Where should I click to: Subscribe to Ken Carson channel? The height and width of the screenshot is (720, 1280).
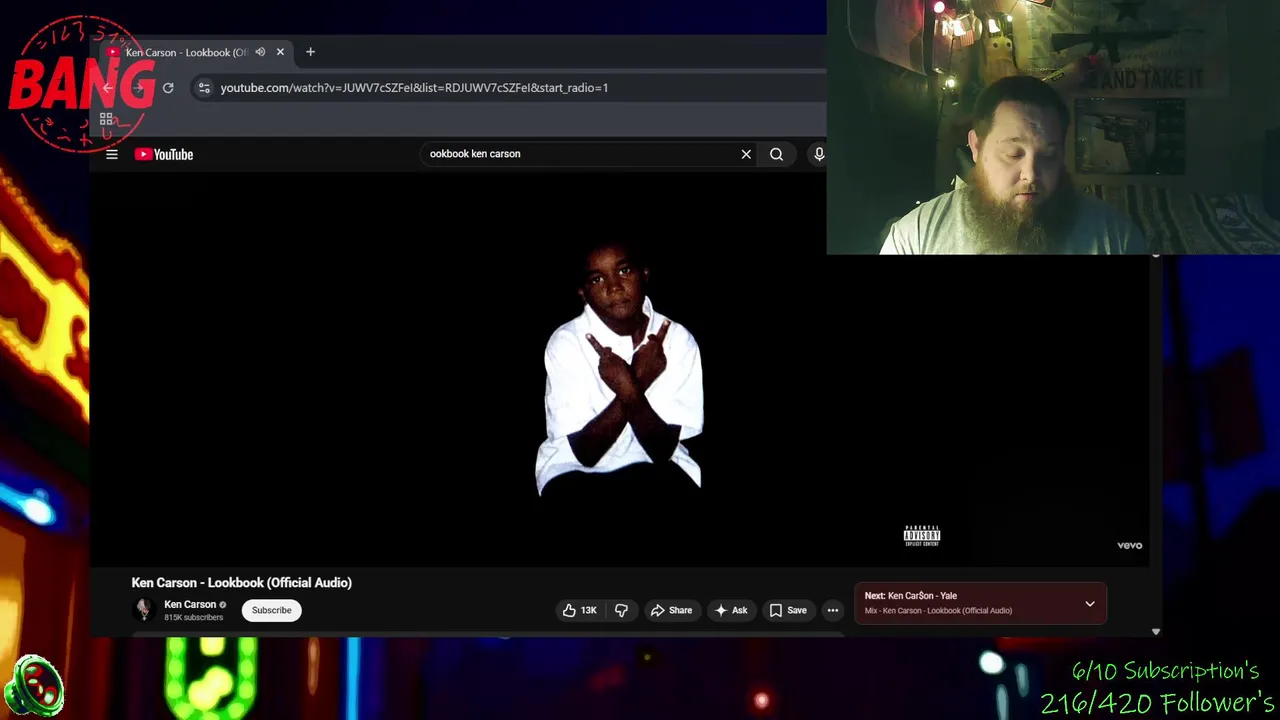point(272,610)
